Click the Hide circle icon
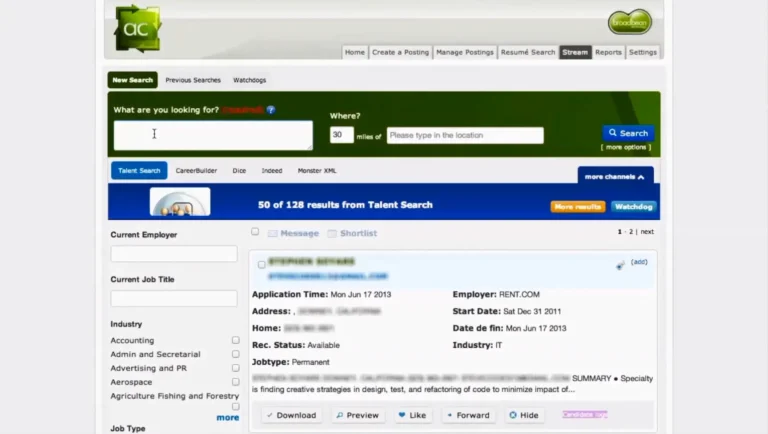 (x=513, y=415)
